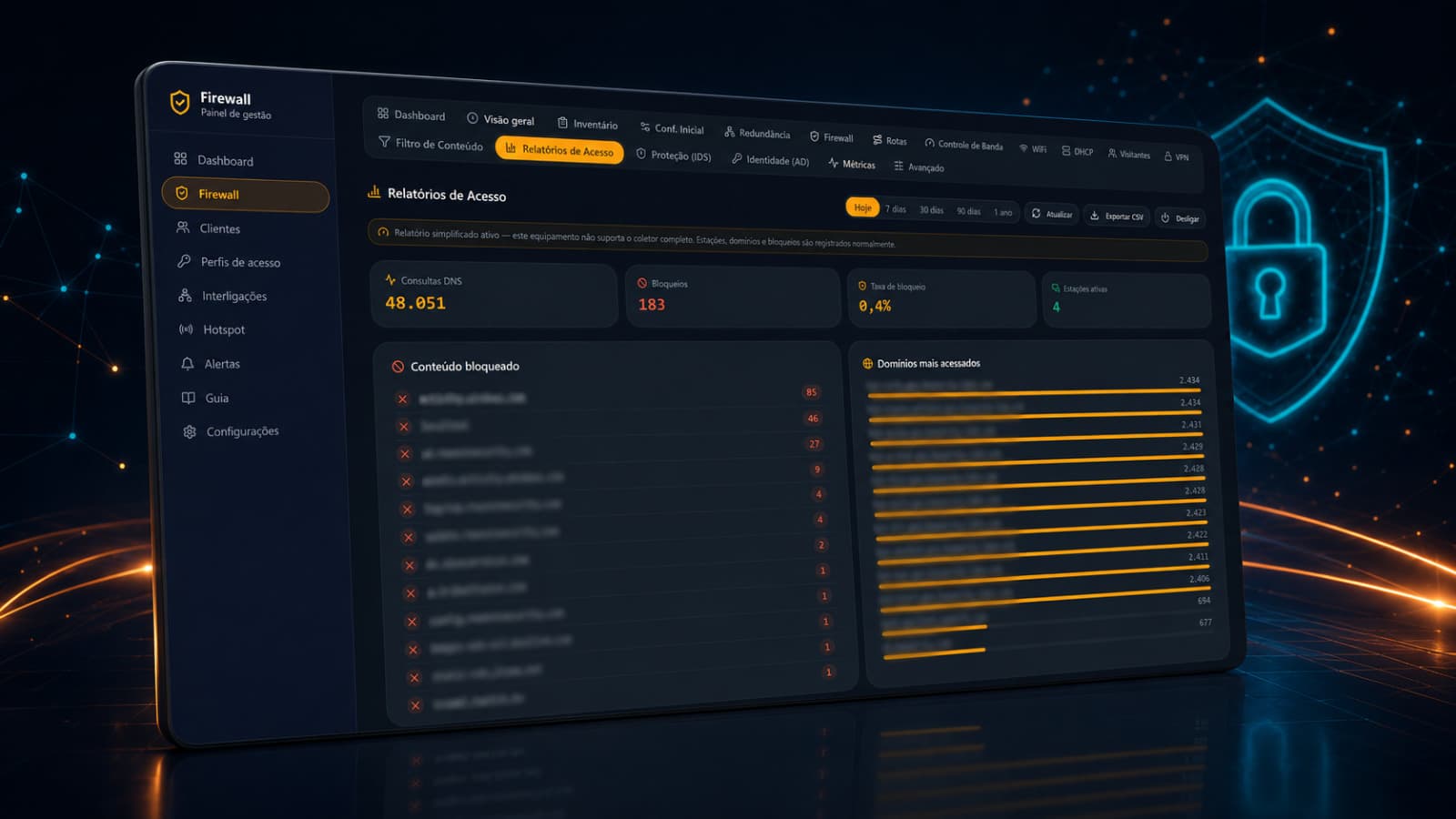Click the domain bar valued 677
Viewport: 1456px width, 819px height.
935,652
